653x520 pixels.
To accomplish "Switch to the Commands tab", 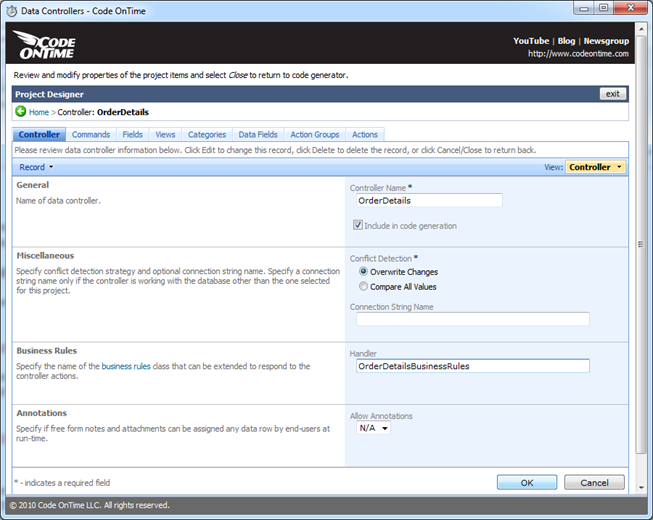I will [x=91, y=134].
